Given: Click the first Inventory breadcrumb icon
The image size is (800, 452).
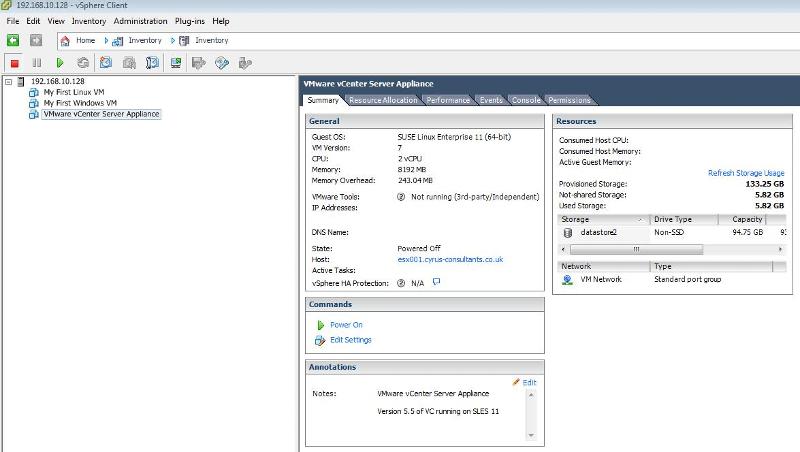Looking at the screenshot, I should pos(118,41).
